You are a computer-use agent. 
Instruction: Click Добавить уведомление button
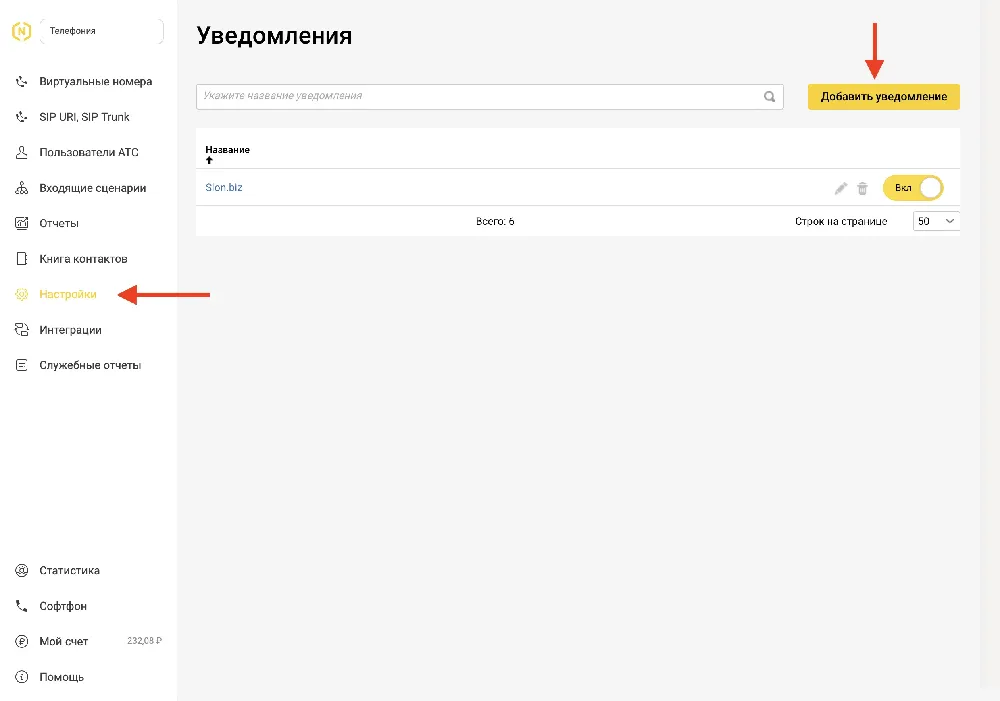tap(883, 96)
